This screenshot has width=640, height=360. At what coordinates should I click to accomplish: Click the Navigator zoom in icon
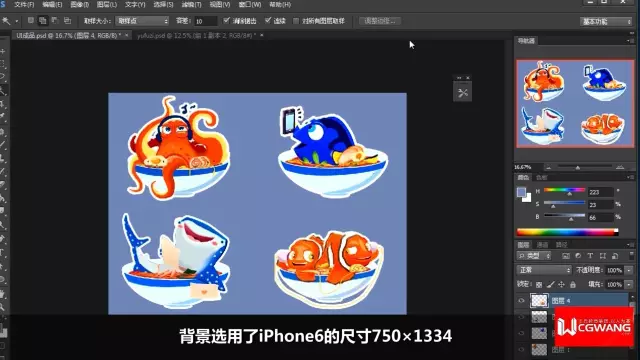[620, 167]
